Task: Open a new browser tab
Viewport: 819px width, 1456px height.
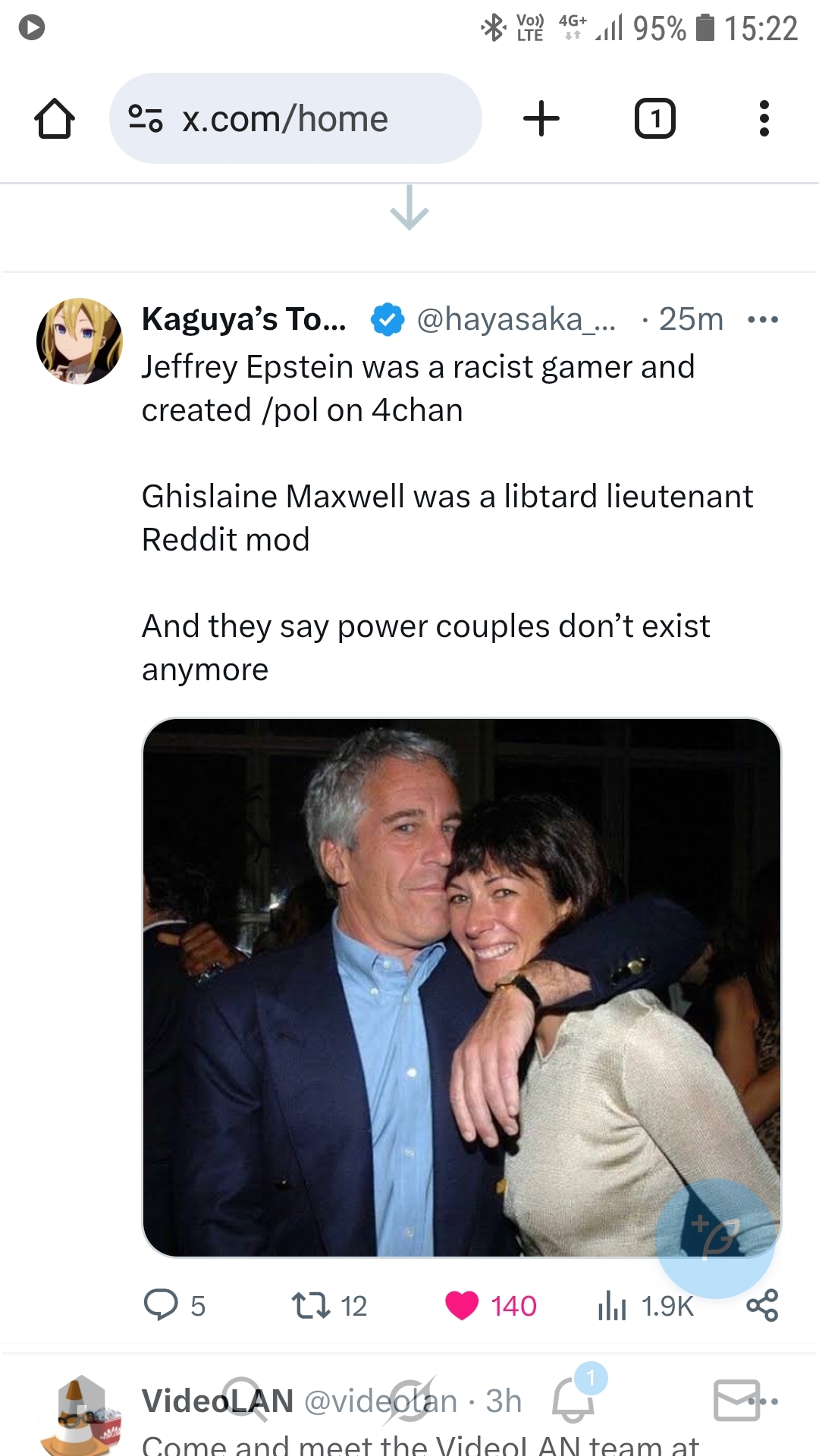Action: pyautogui.click(x=541, y=119)
